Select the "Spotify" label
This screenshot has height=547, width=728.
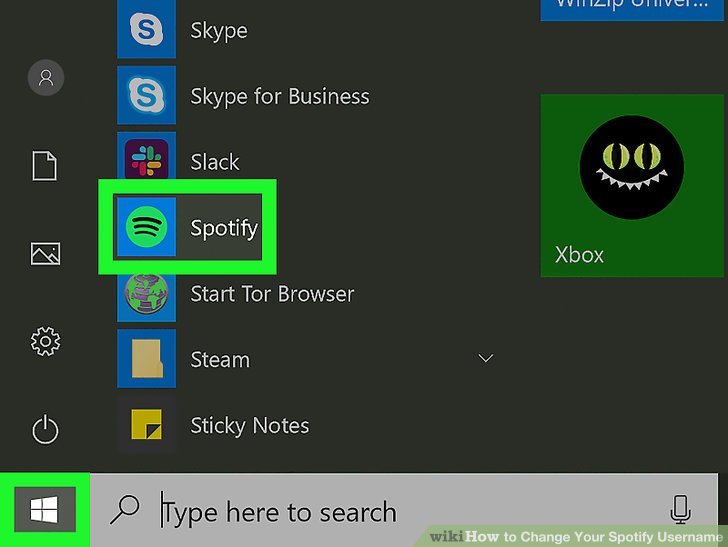click(x=224, y=229)
